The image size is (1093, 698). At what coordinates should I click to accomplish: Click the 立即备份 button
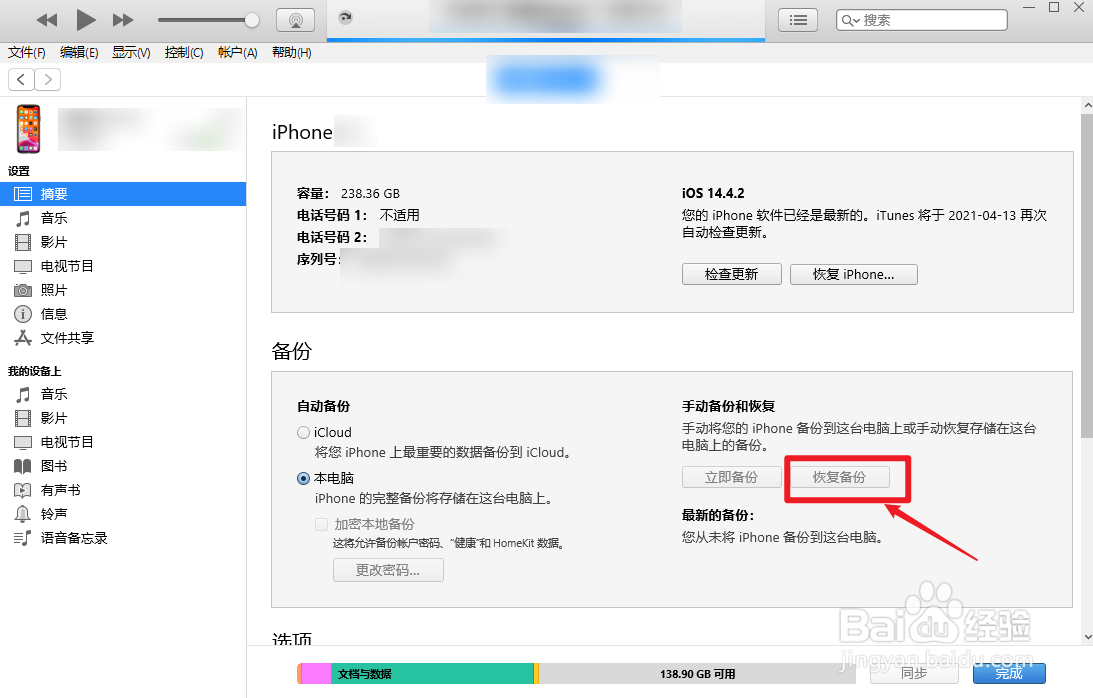click(x=731, y=477)
